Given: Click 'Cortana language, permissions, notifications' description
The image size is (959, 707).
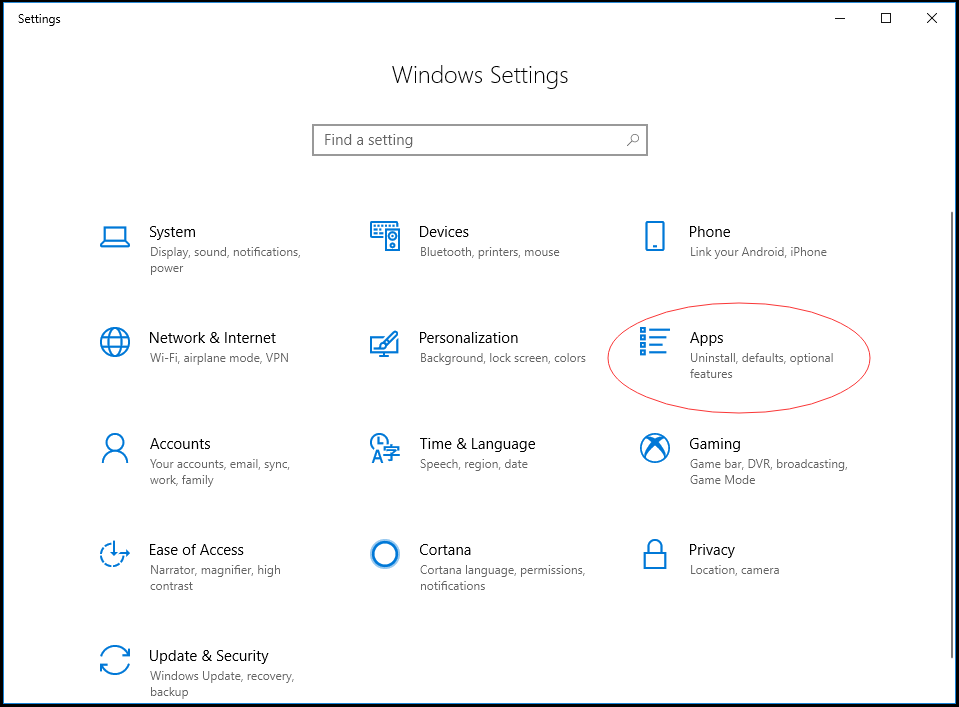Looking at the screenshot, I should [x=502, y=578].
